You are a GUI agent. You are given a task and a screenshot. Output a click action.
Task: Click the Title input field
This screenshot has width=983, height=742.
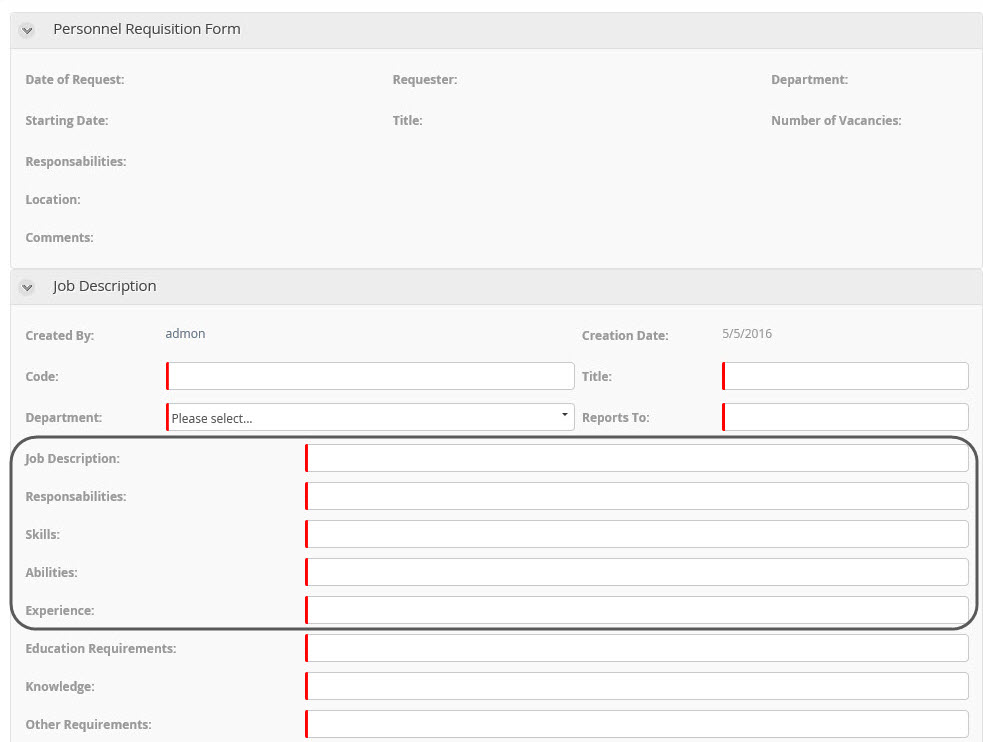click(845, 376)
